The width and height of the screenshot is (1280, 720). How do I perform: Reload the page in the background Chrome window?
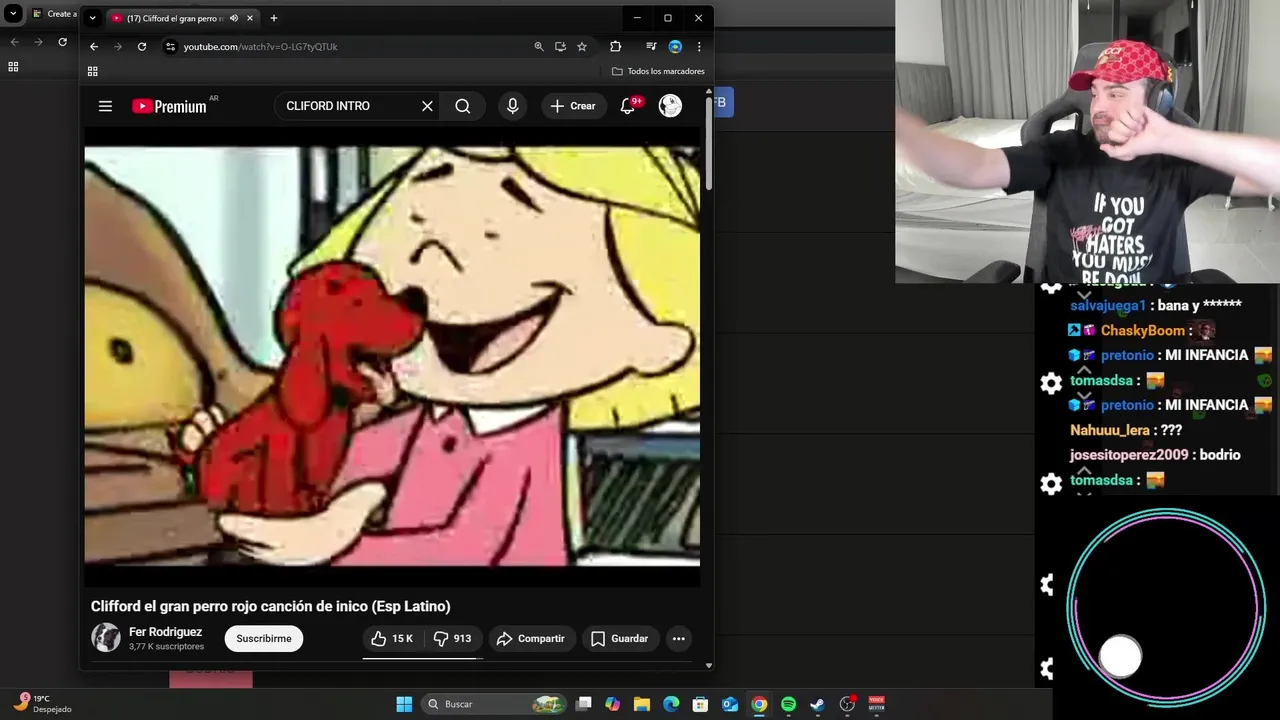pyautogui.click(x=62, y=42)
